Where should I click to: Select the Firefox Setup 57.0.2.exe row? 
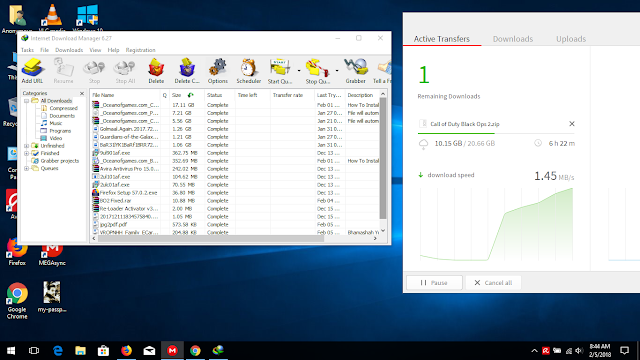(x=236, y=193)
